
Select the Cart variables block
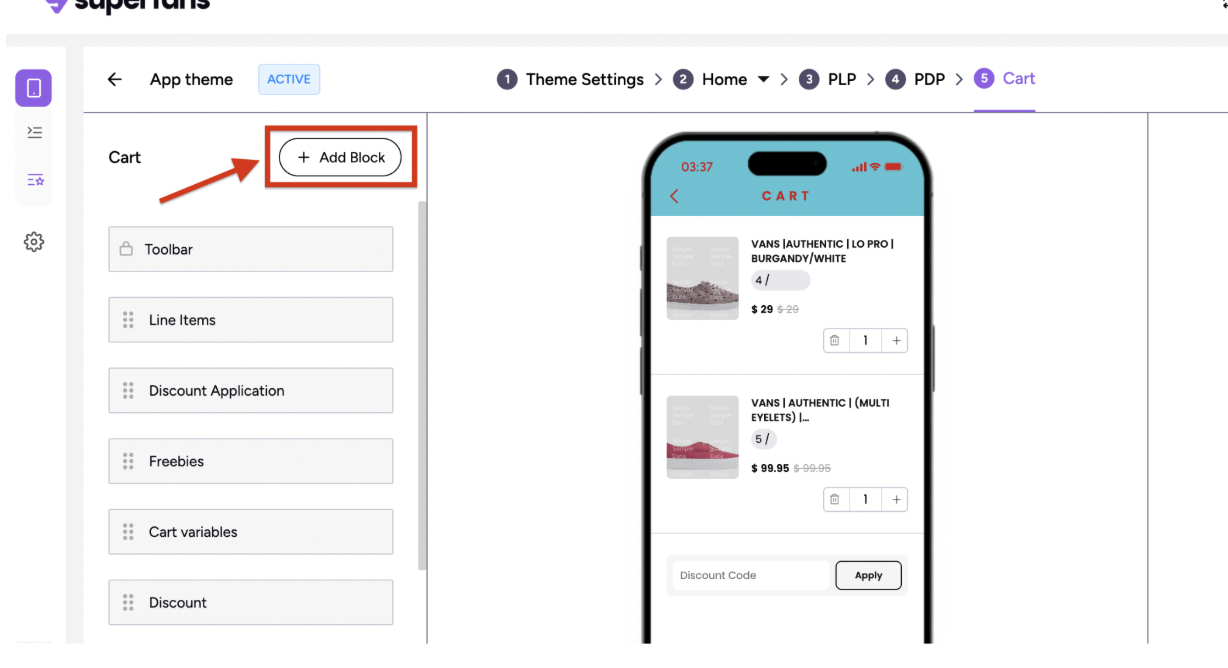[251, 532]
